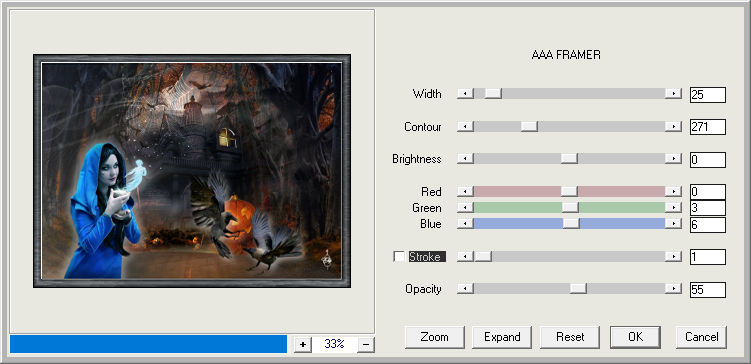Click the Expand button
The height and width of the screenshot is (364, 751).
coord(502,337)
